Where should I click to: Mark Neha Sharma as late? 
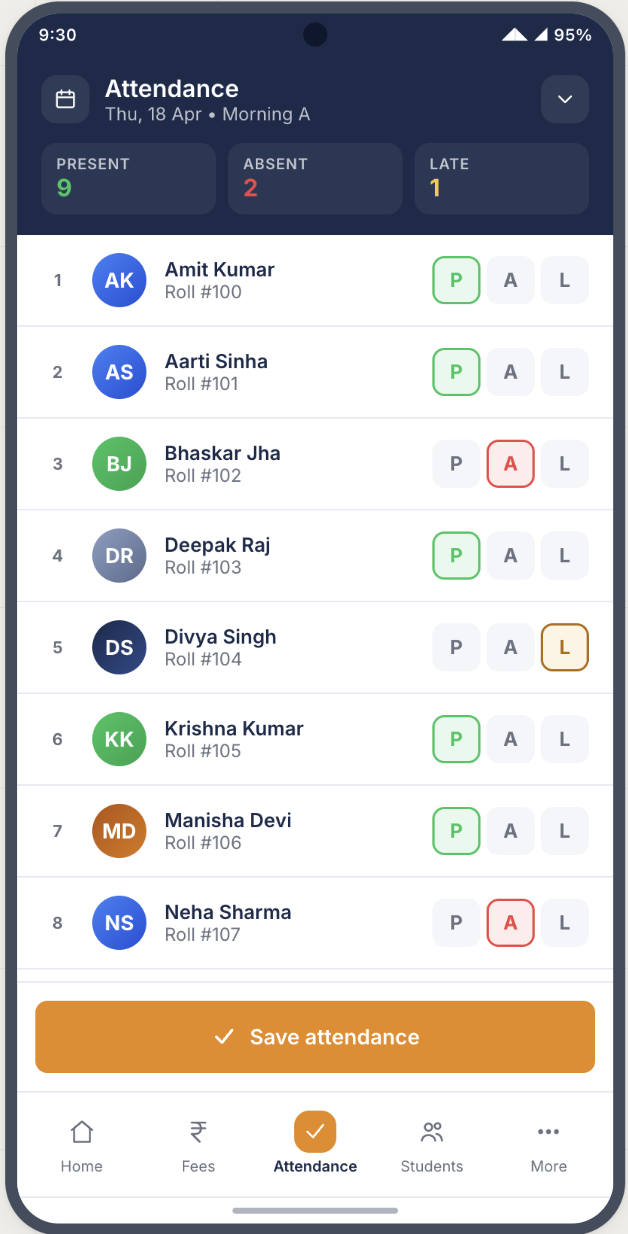[x=564, y=923]
